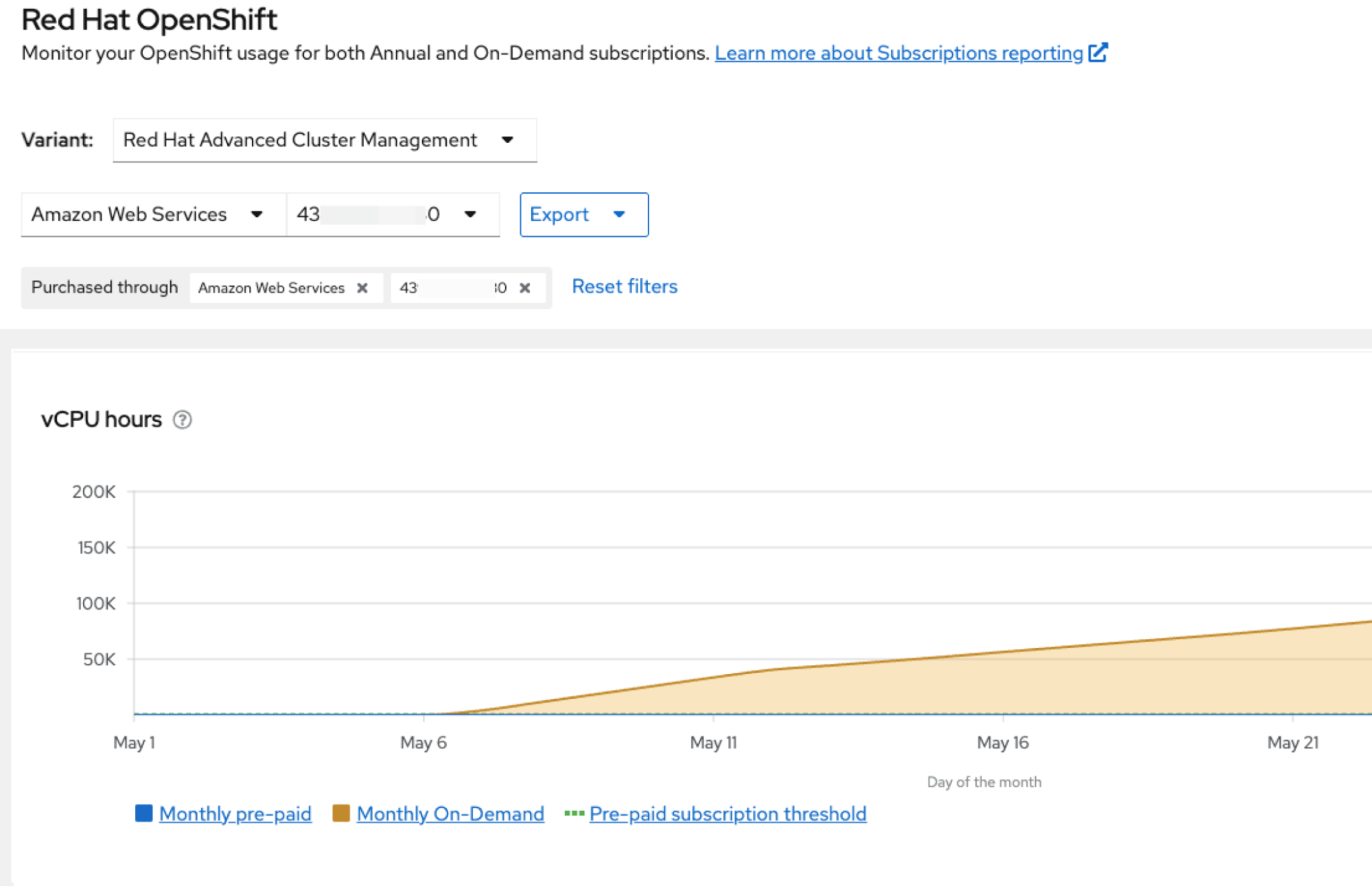
Task: Remove the account number filter chip
Action: point(525,288)
